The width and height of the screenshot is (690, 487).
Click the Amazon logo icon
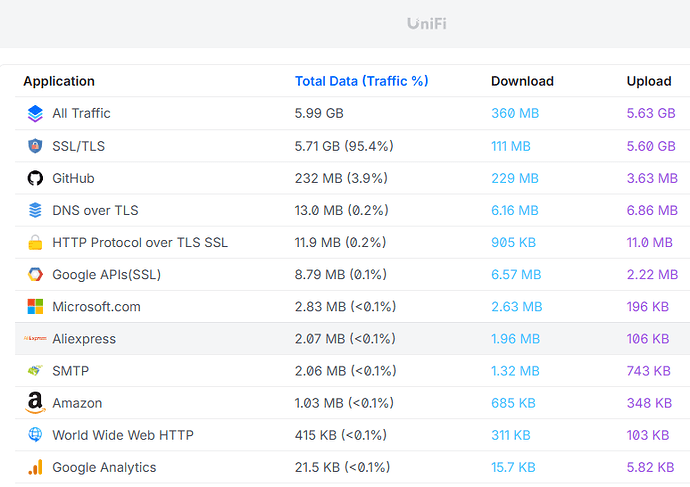point(35,403)
